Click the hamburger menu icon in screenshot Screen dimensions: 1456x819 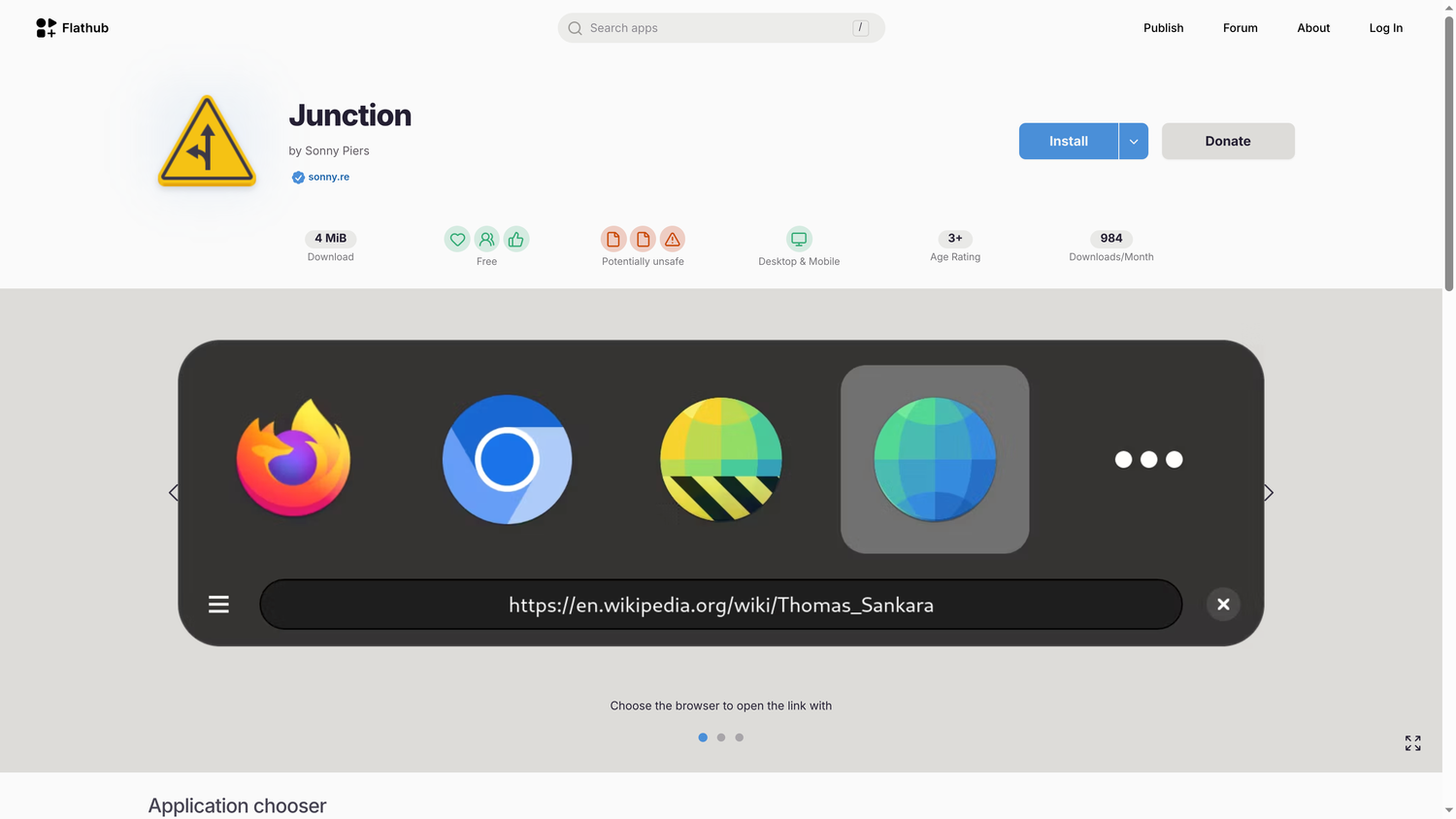pyautogui.click(x=218, y=605)
